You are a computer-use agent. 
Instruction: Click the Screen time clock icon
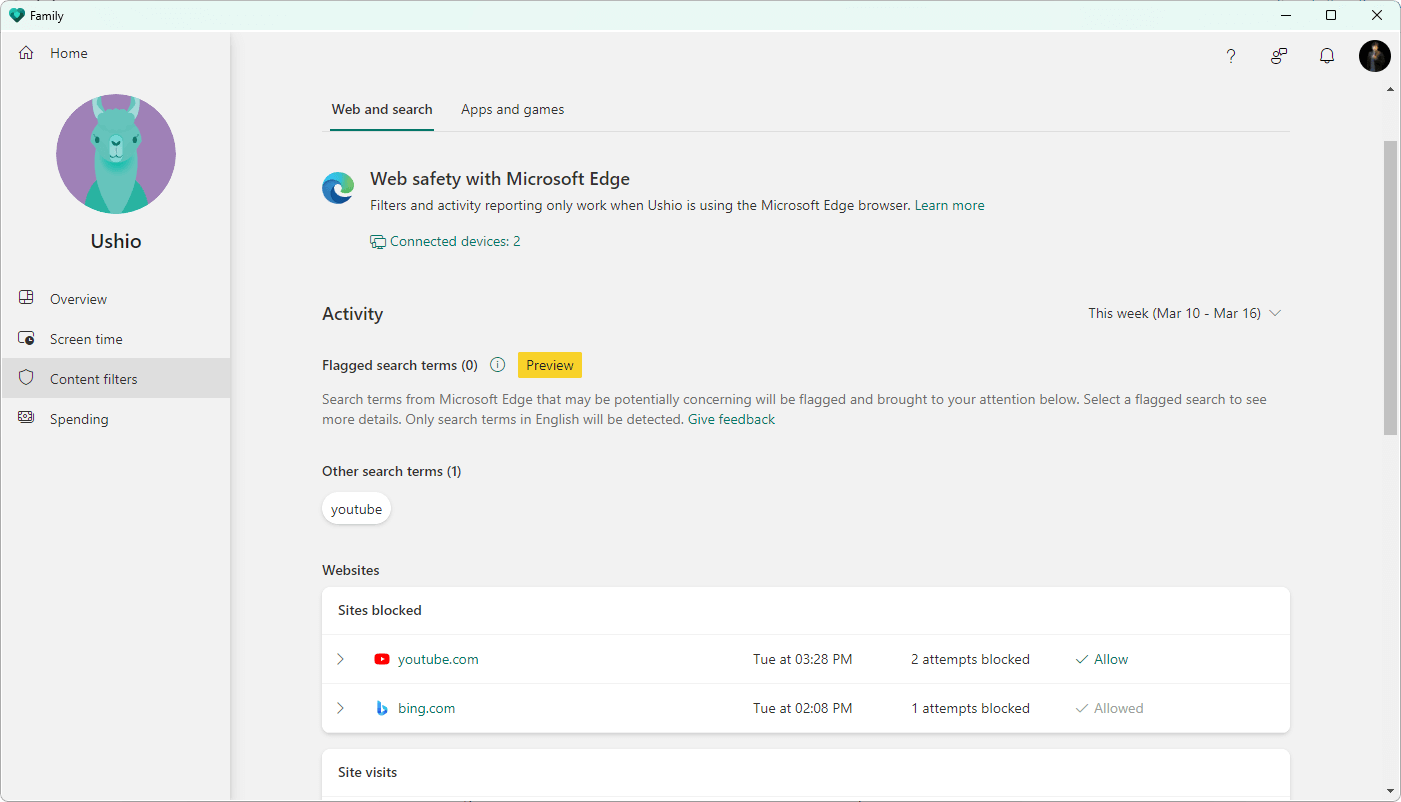coord(27,338)
